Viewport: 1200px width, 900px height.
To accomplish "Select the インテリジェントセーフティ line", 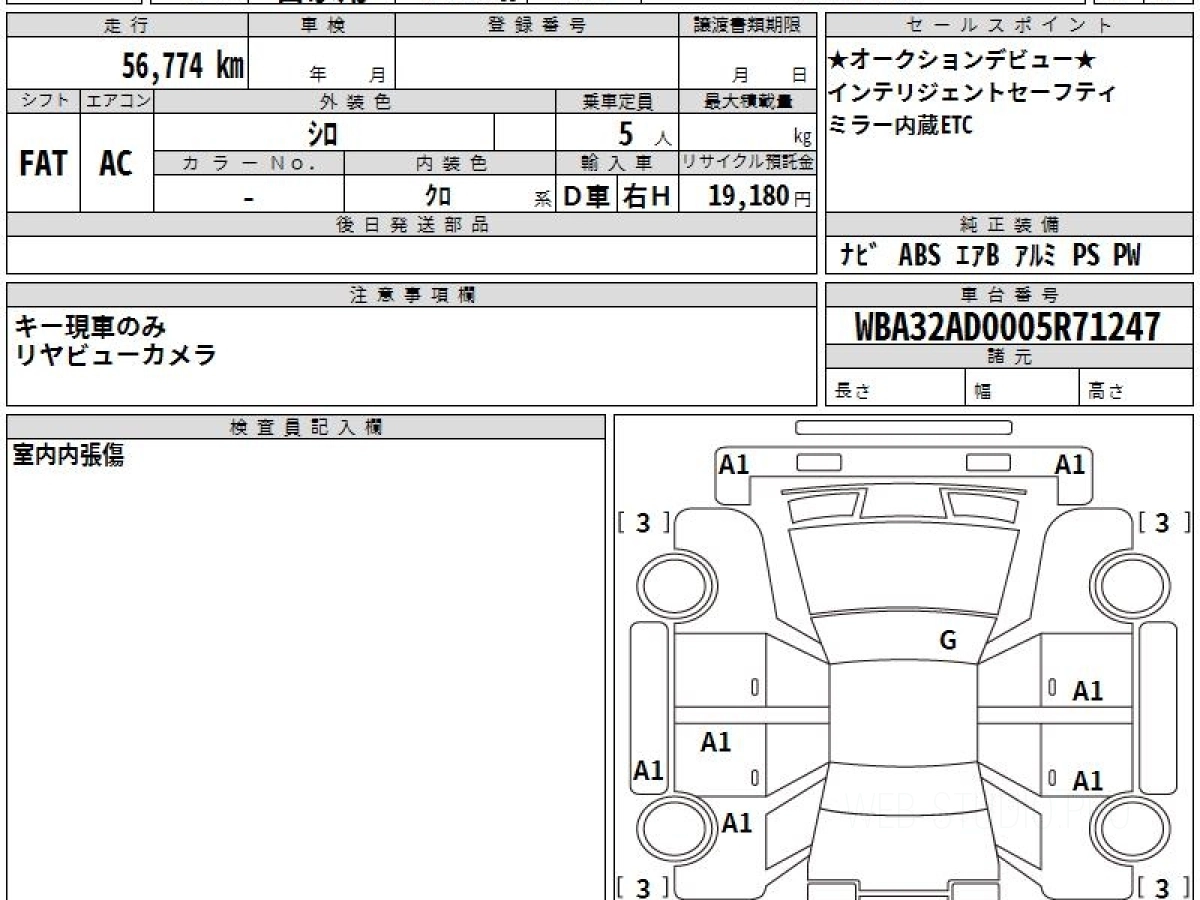I will [x=973, y=93].
